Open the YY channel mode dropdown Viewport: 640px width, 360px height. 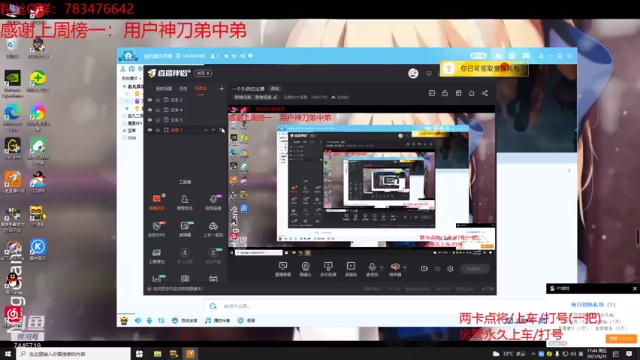click(131, 78)
